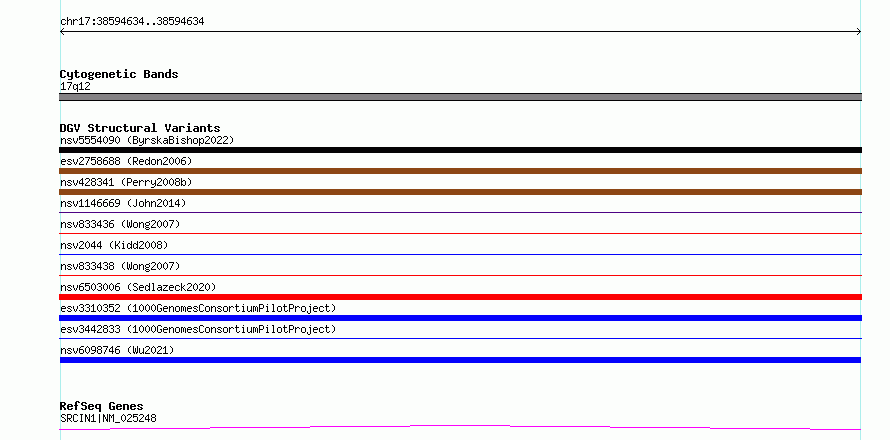Click the thick red nsv6503006 variant bar

tap(460, 297)
